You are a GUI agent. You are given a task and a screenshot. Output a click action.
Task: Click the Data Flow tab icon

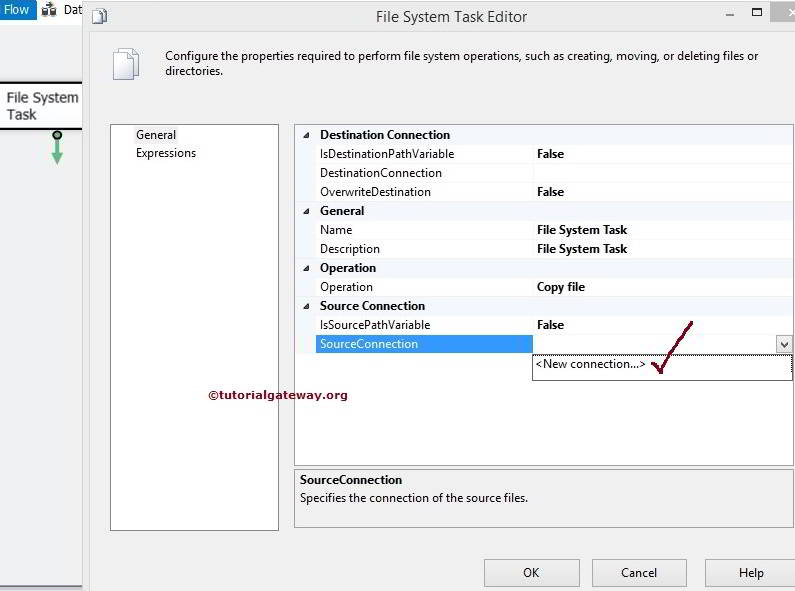coord(49,9)
